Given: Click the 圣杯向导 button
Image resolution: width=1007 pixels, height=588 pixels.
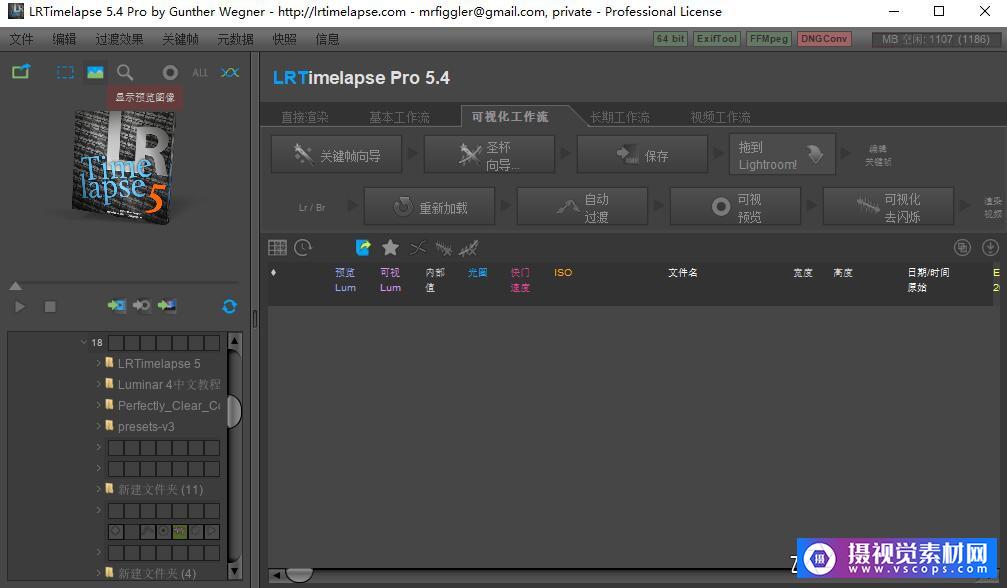Looking at the screenshot, I should point(489,154).
